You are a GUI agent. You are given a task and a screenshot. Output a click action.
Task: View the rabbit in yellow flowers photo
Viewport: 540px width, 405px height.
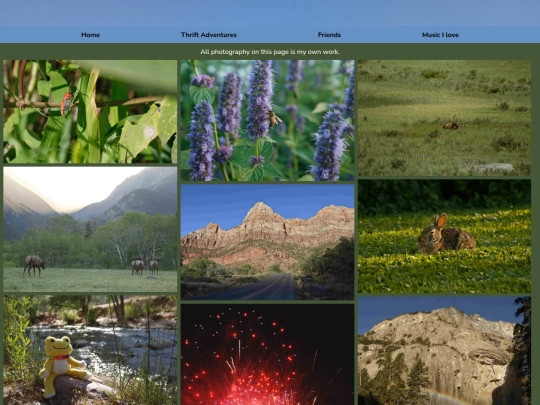point(444,236)
